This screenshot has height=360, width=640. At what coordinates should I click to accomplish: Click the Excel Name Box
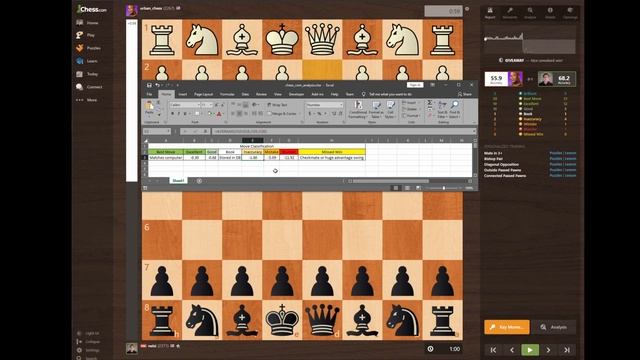pyautogui.click(x=156, y=131)
